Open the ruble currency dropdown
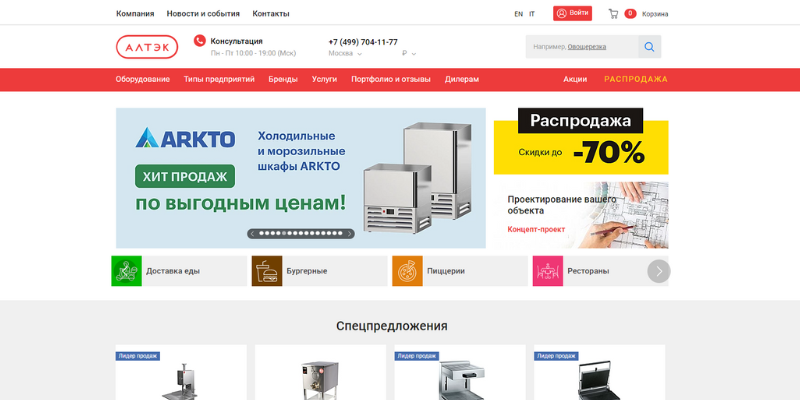Image resolution: width=800 pixels, height=400 pixels. [x=409, y=53]
